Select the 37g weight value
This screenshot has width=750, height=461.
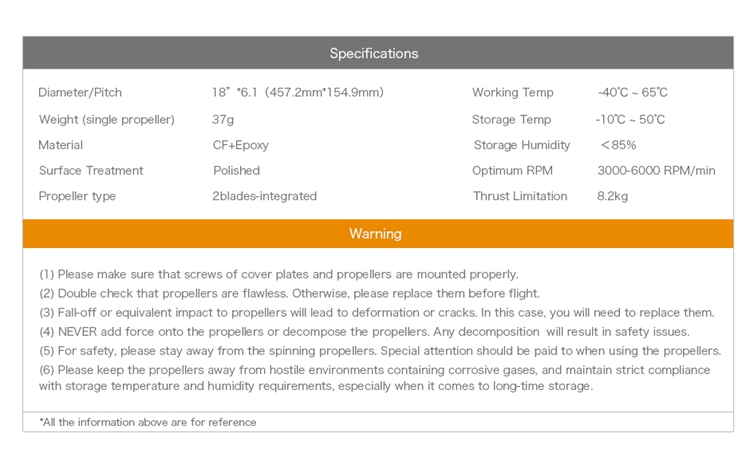(x=223, y=120)
